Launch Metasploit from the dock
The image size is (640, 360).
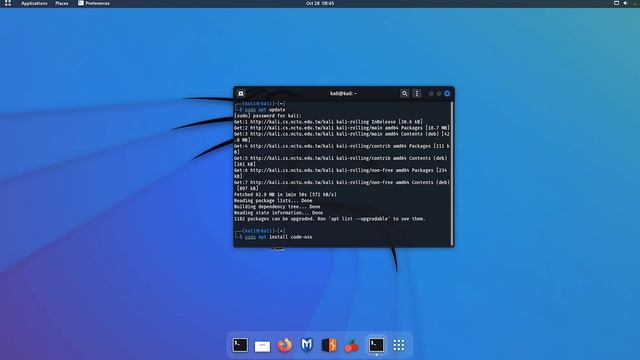pyautogui.click(x=307, y=345)
